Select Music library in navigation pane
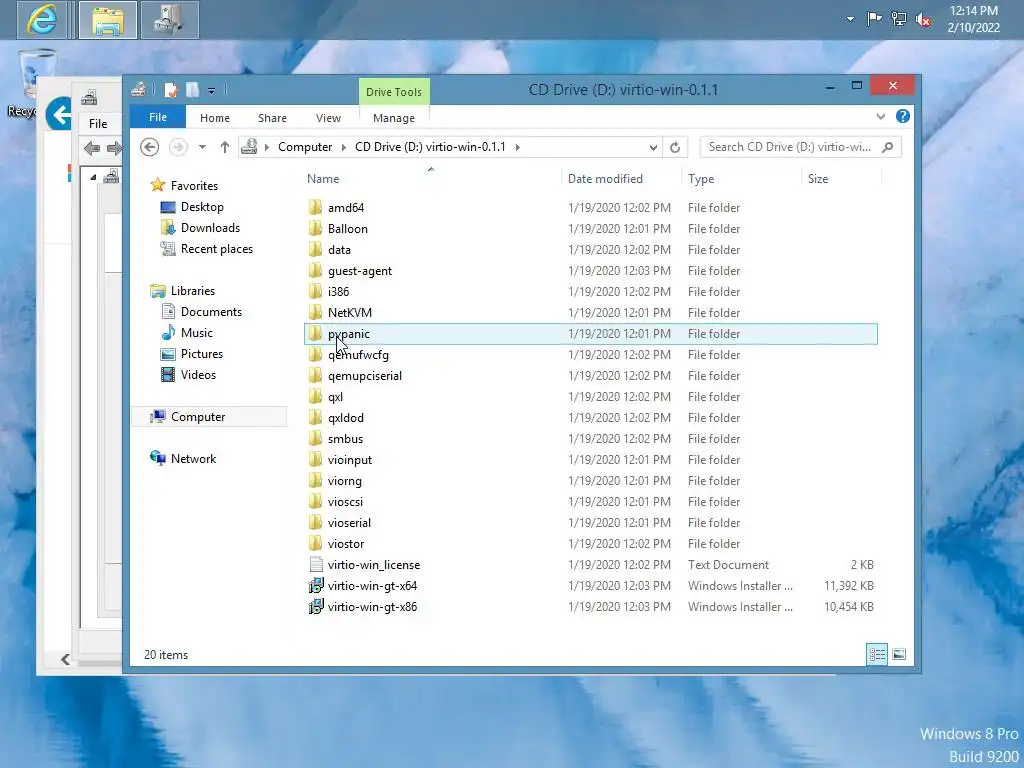1024x768 pixels. [x=197, y=333]
